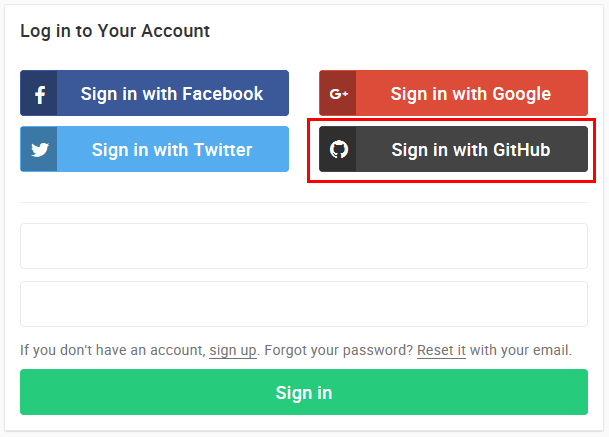
Task: Click the GitHub octocat icon
Action: 338,150
